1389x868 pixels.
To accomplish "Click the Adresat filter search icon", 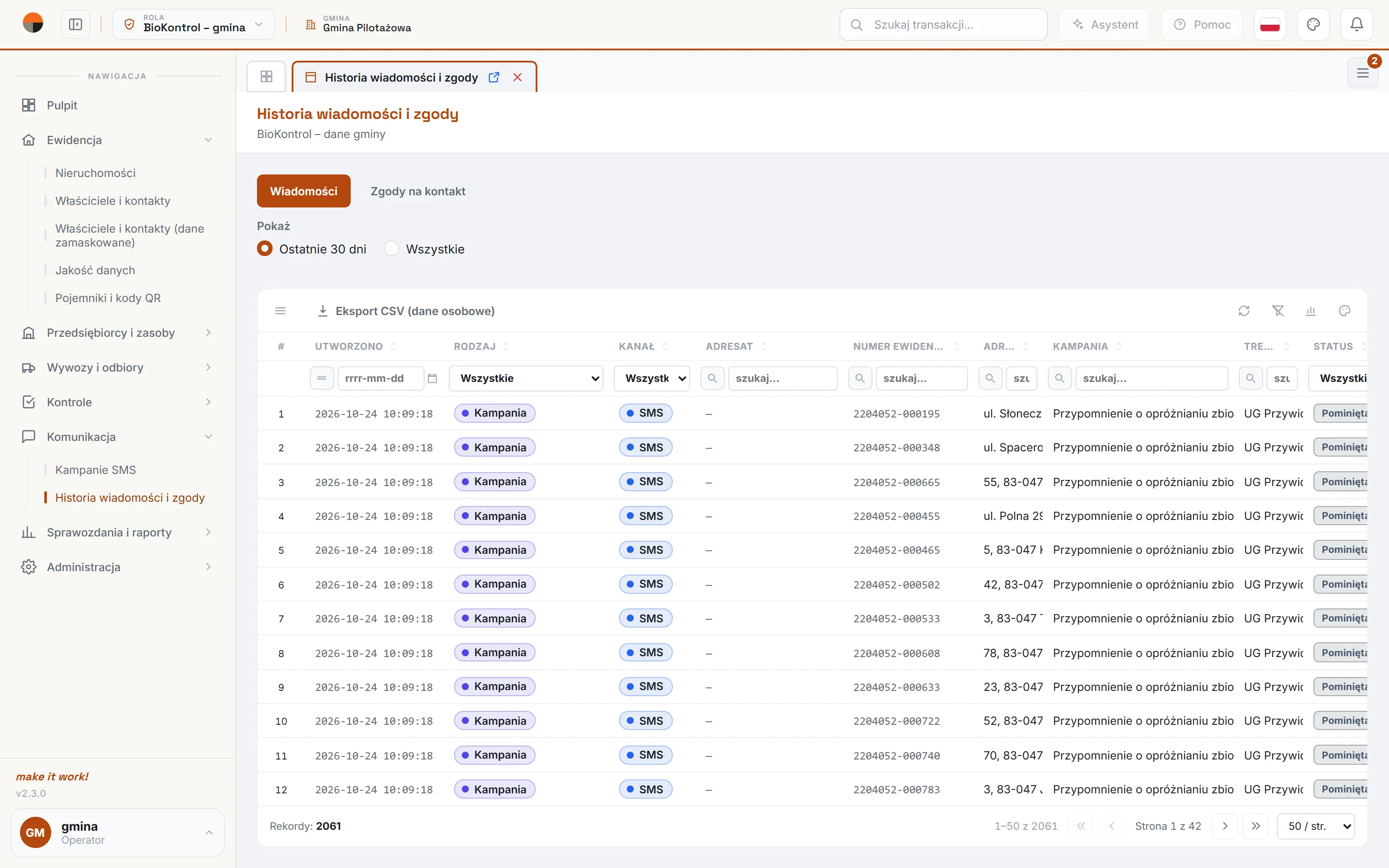I will point(712,378).
